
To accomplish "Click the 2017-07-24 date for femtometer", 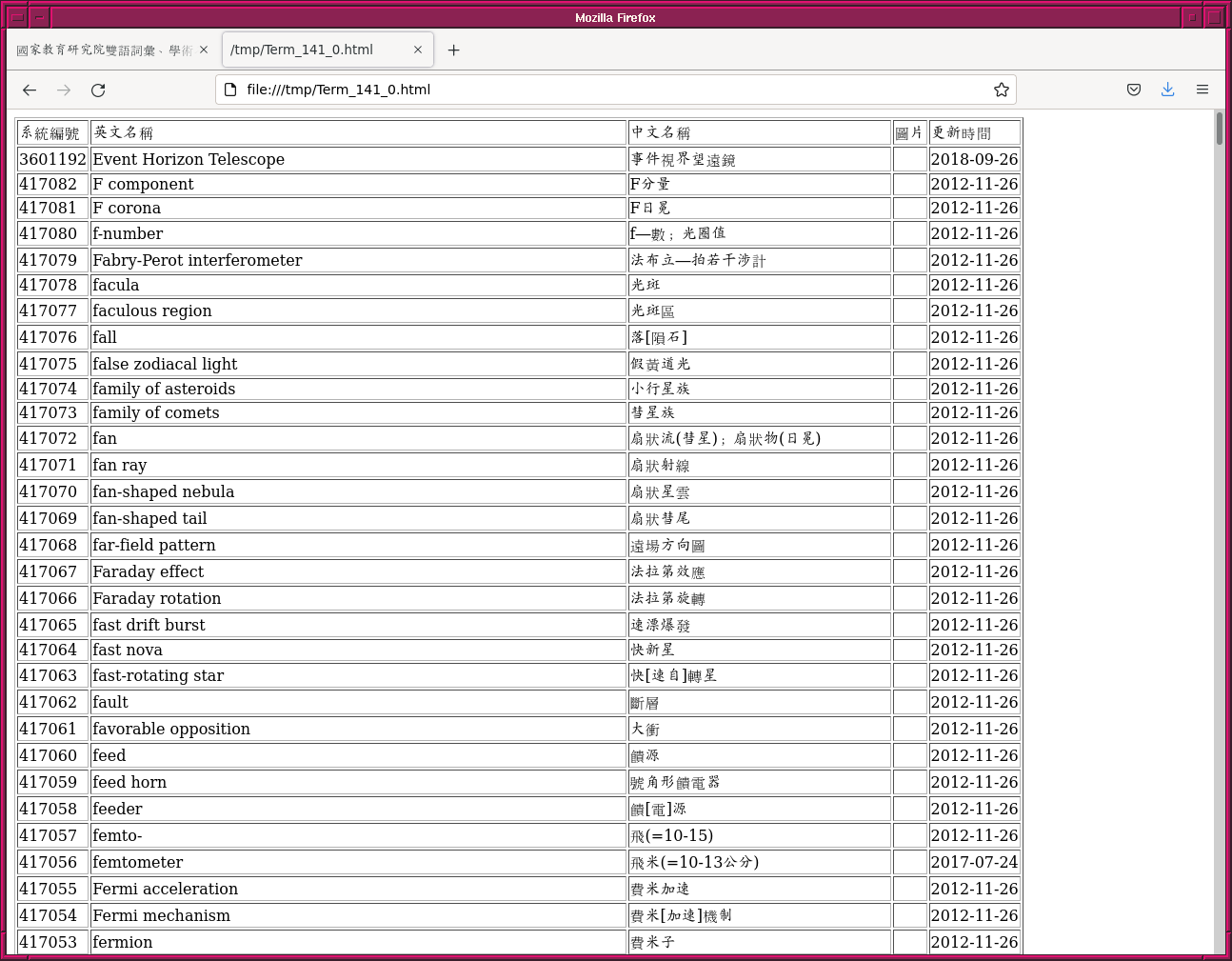I will [x=974, y=862].
